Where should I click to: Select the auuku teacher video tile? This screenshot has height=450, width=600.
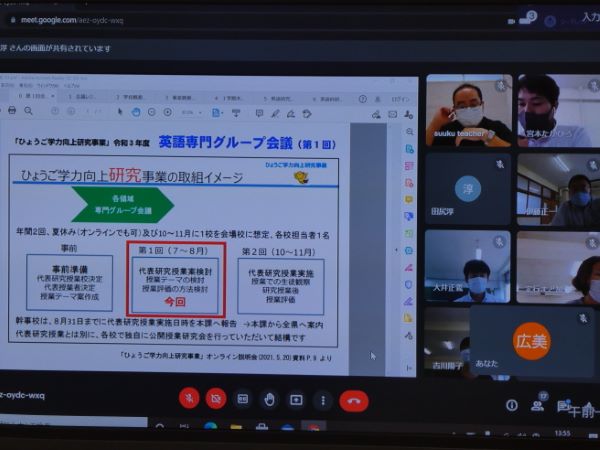click(469, 111)
